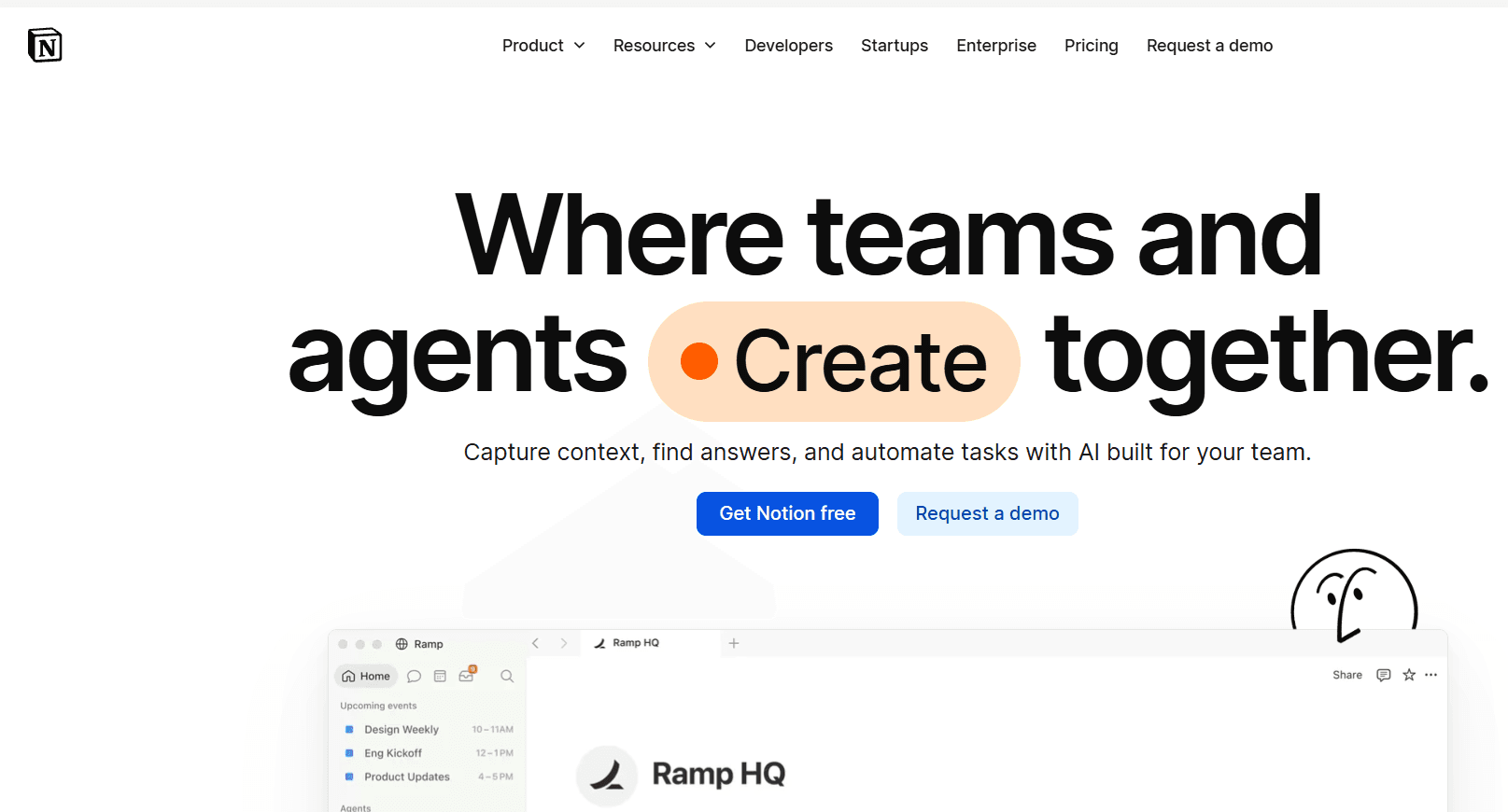Open the chat bubble icon in sidebar
1508x812 pixels.
tap(414, 676)
